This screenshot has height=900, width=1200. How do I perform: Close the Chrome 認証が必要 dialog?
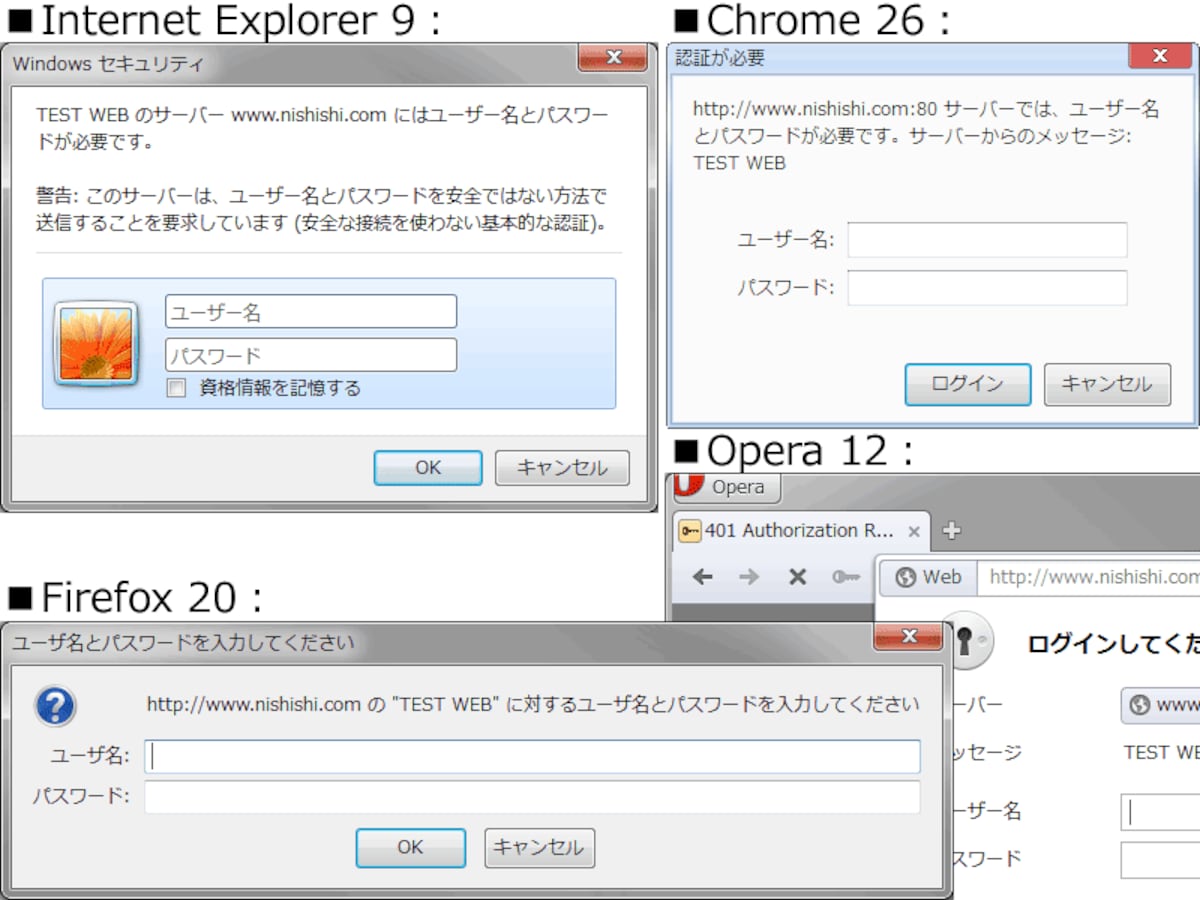click(1160, 56)
